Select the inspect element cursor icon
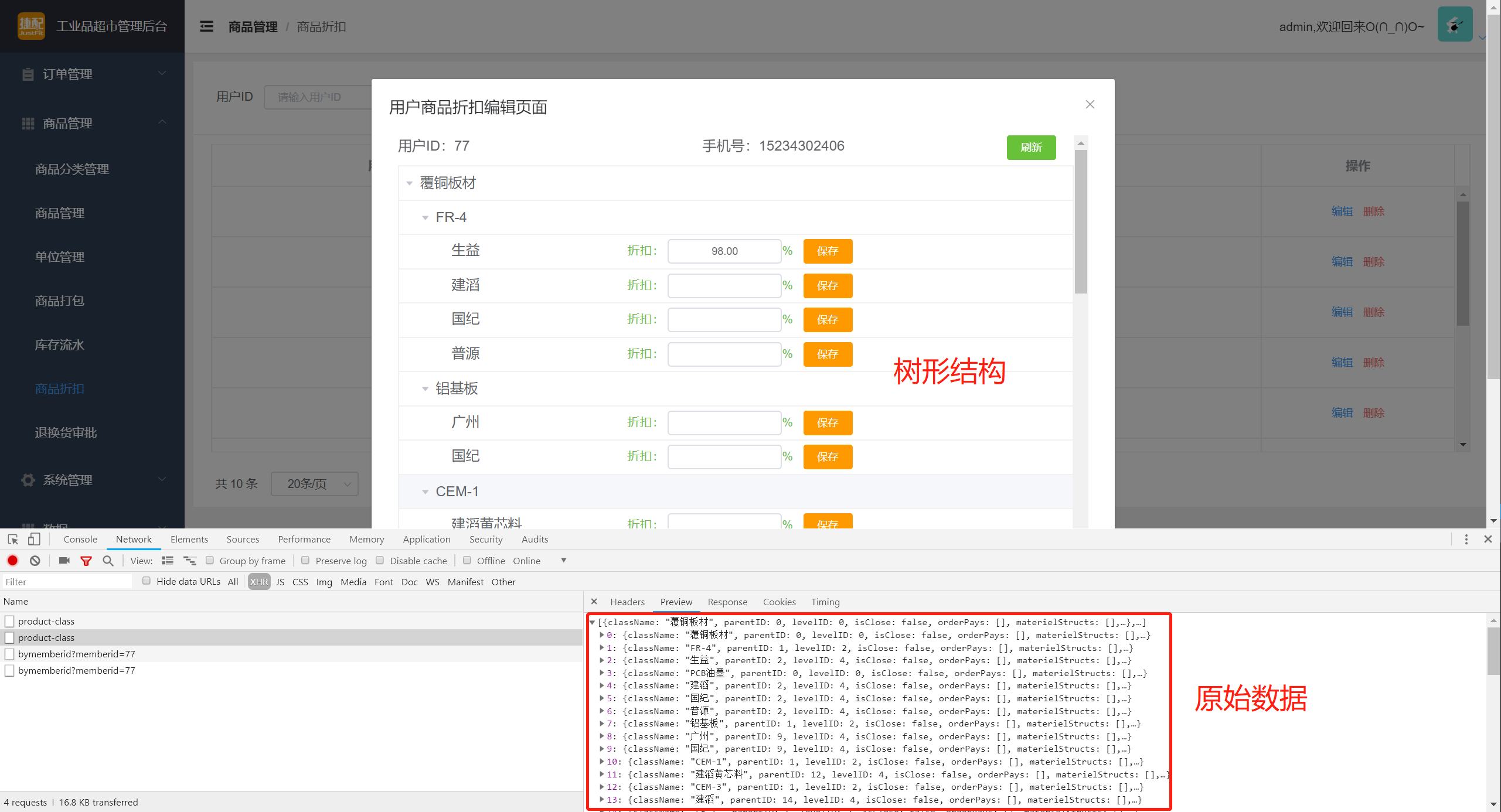This screenshot has width=1501, height=812. pos(12,539)
